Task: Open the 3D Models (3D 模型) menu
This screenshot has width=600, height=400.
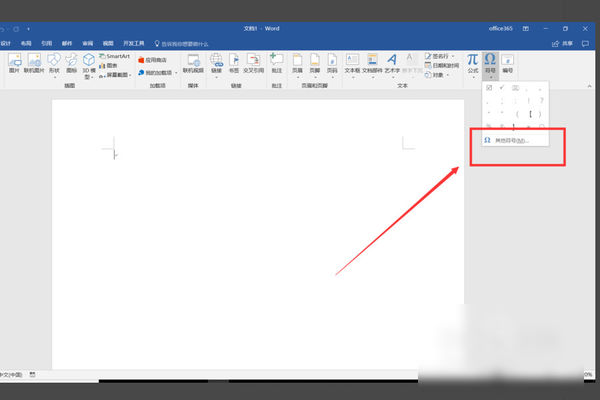Action: click(89, 66)
